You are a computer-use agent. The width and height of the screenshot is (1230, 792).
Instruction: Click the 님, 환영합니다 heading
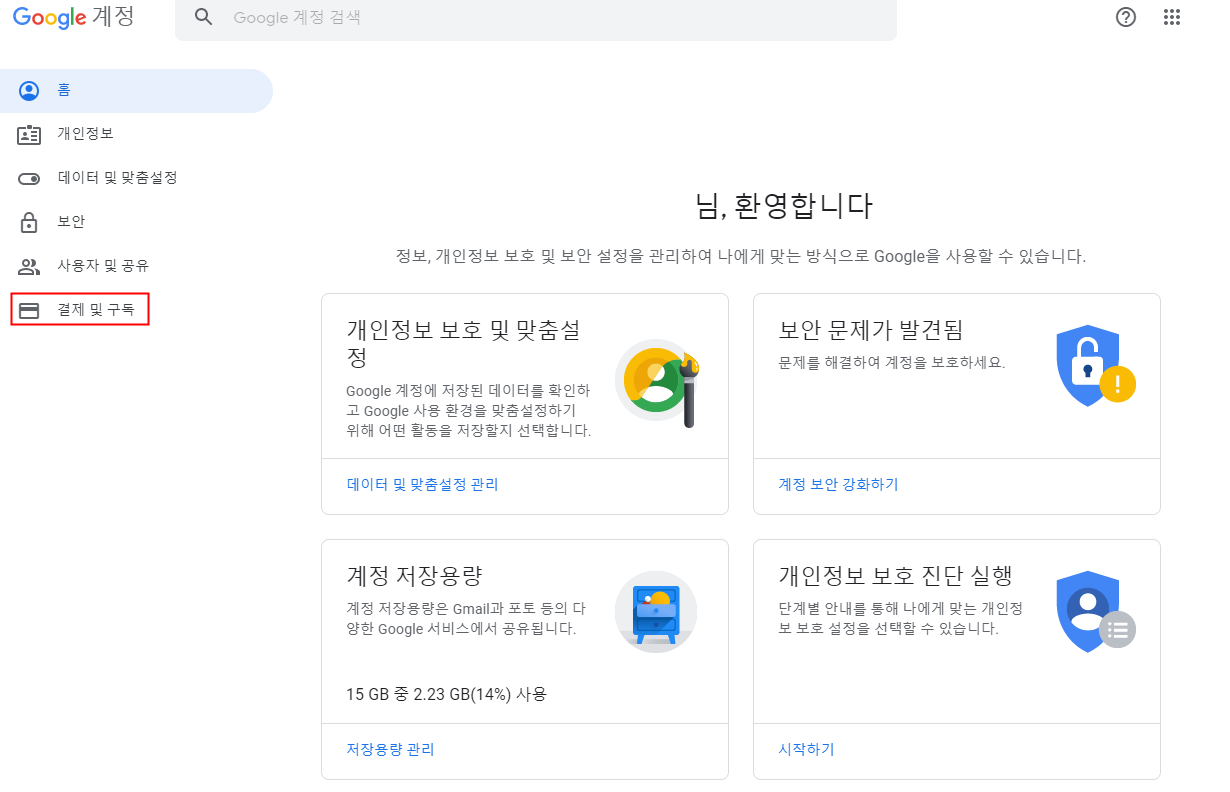(784, 207)
